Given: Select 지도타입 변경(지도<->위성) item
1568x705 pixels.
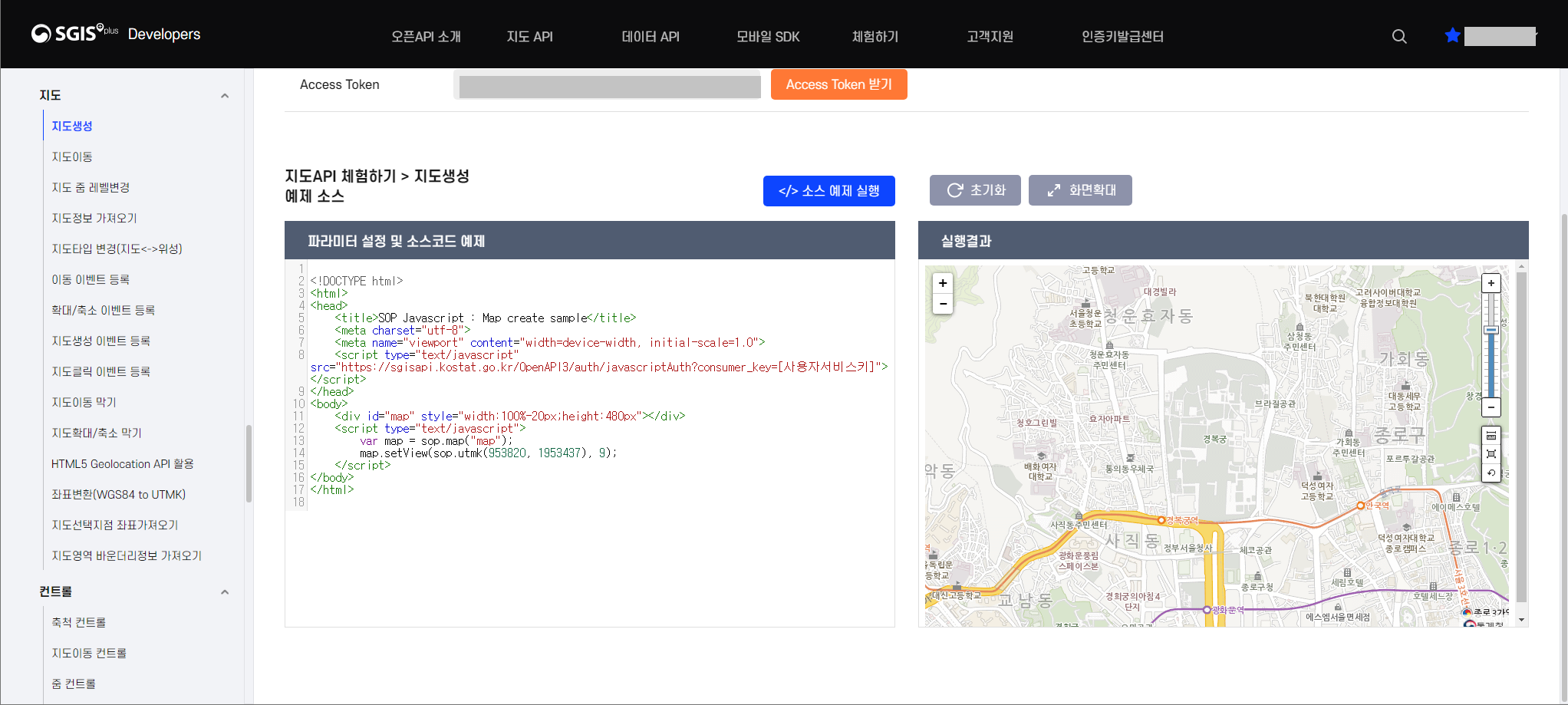Looking at the screenshot, I should (x=117, y=249).
